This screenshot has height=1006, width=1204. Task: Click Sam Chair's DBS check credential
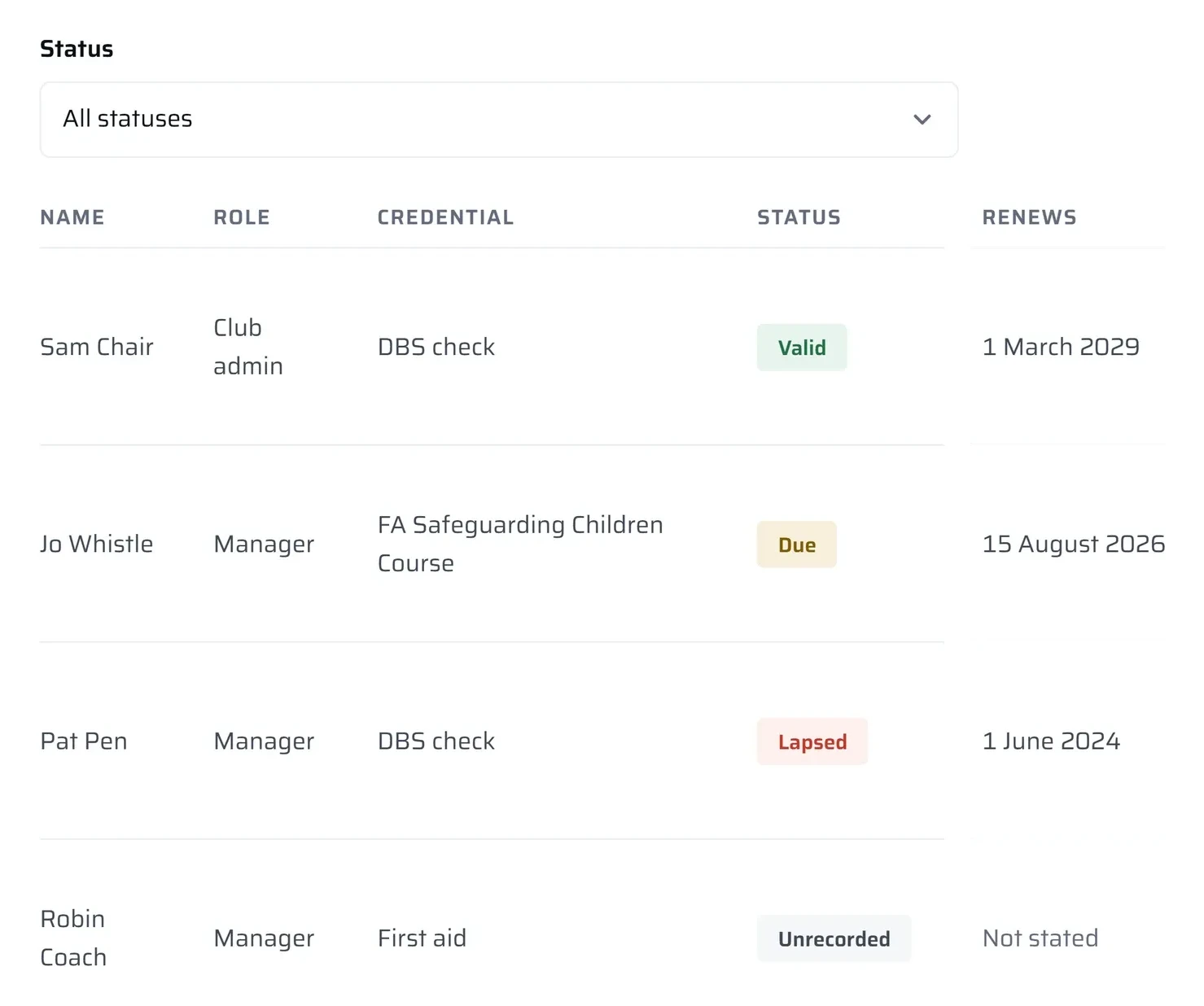coord(436,347)
